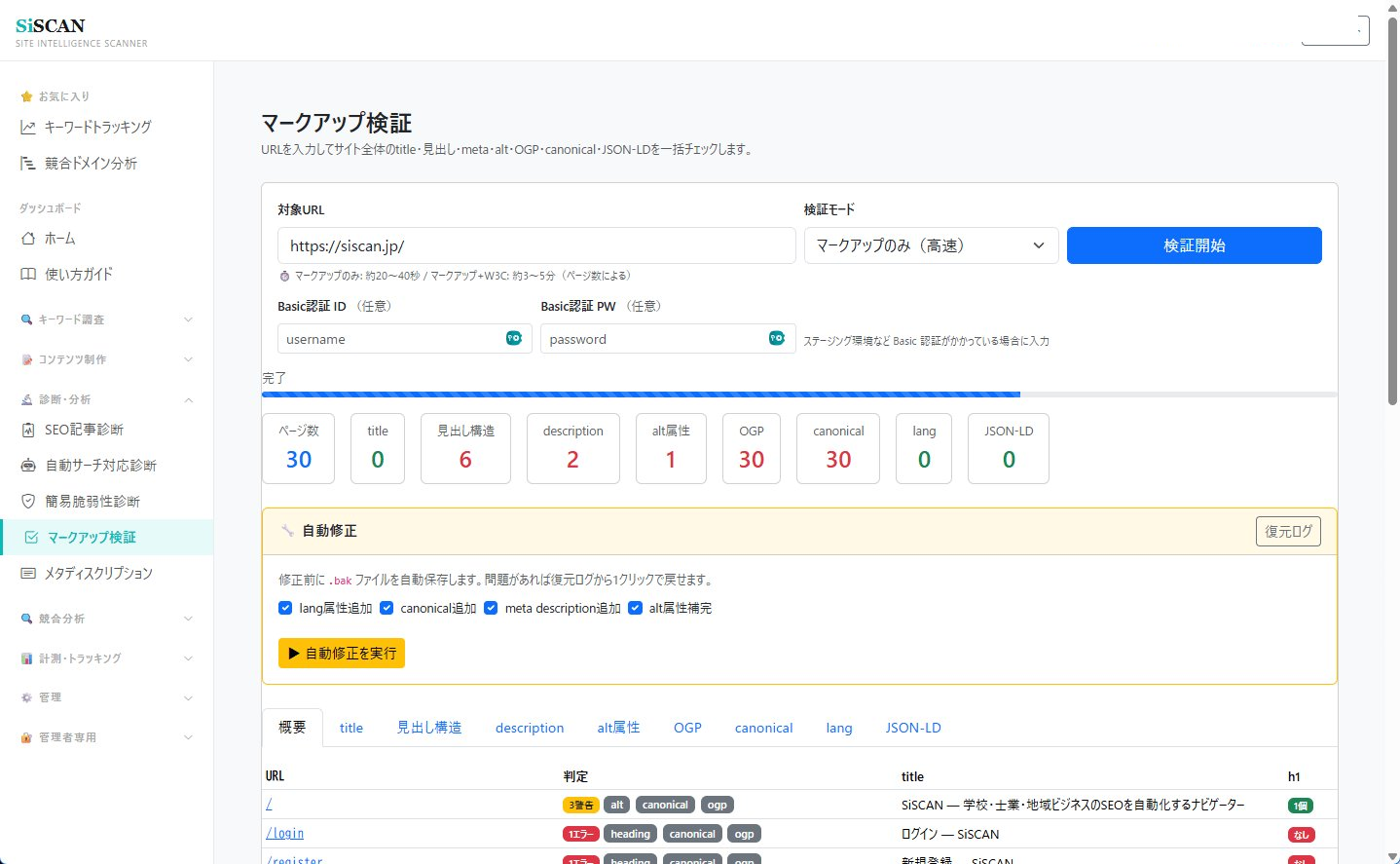Click the gear icon beside 管理
The image size is (1400, 864).
pyautogui.click(x=26, y=697)
